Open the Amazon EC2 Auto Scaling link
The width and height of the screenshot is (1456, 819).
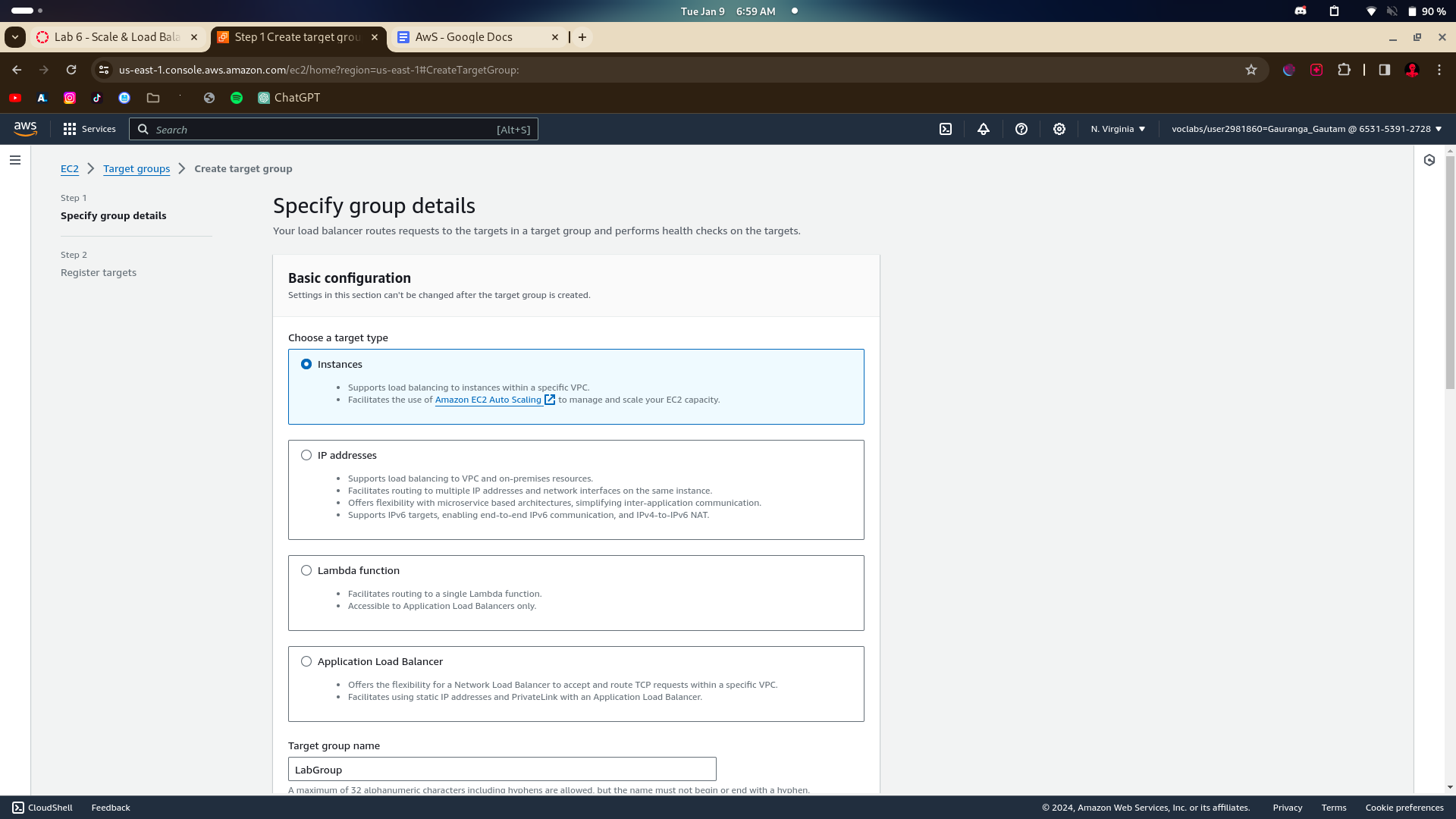pyautogui.click(x=488, y=400)
